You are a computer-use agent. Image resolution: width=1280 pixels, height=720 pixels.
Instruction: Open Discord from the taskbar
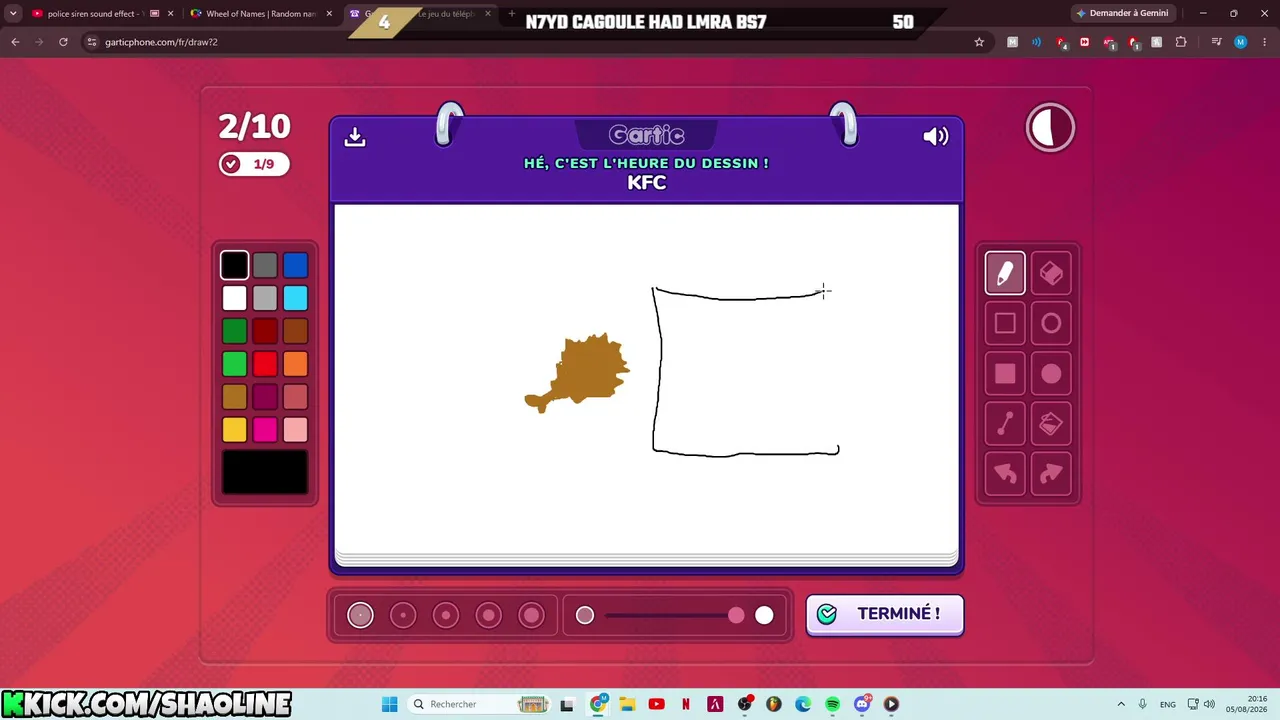[862, 704]
